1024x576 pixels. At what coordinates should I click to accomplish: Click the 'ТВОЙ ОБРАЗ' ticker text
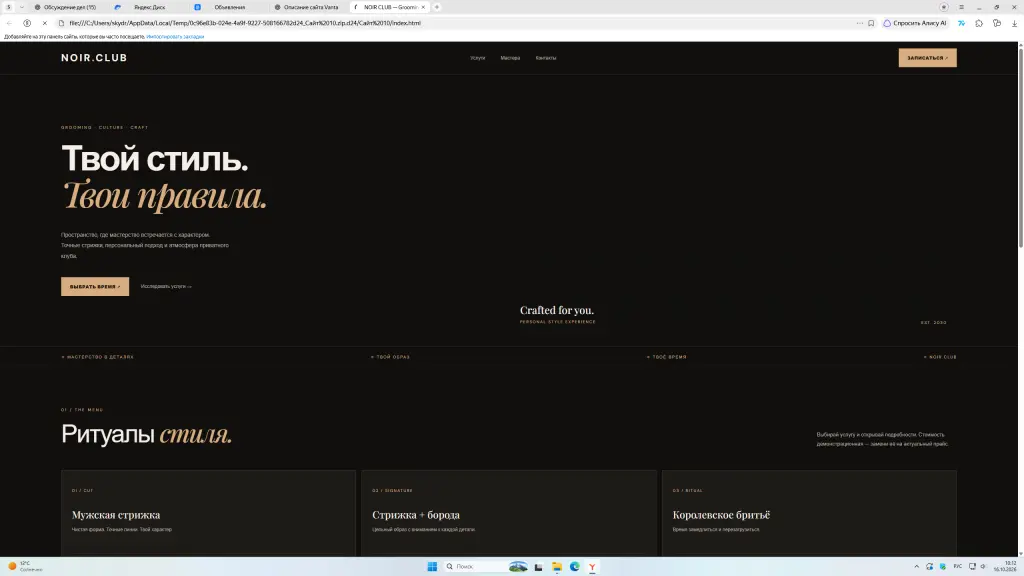pyautogui.click(x=391, y=357)
